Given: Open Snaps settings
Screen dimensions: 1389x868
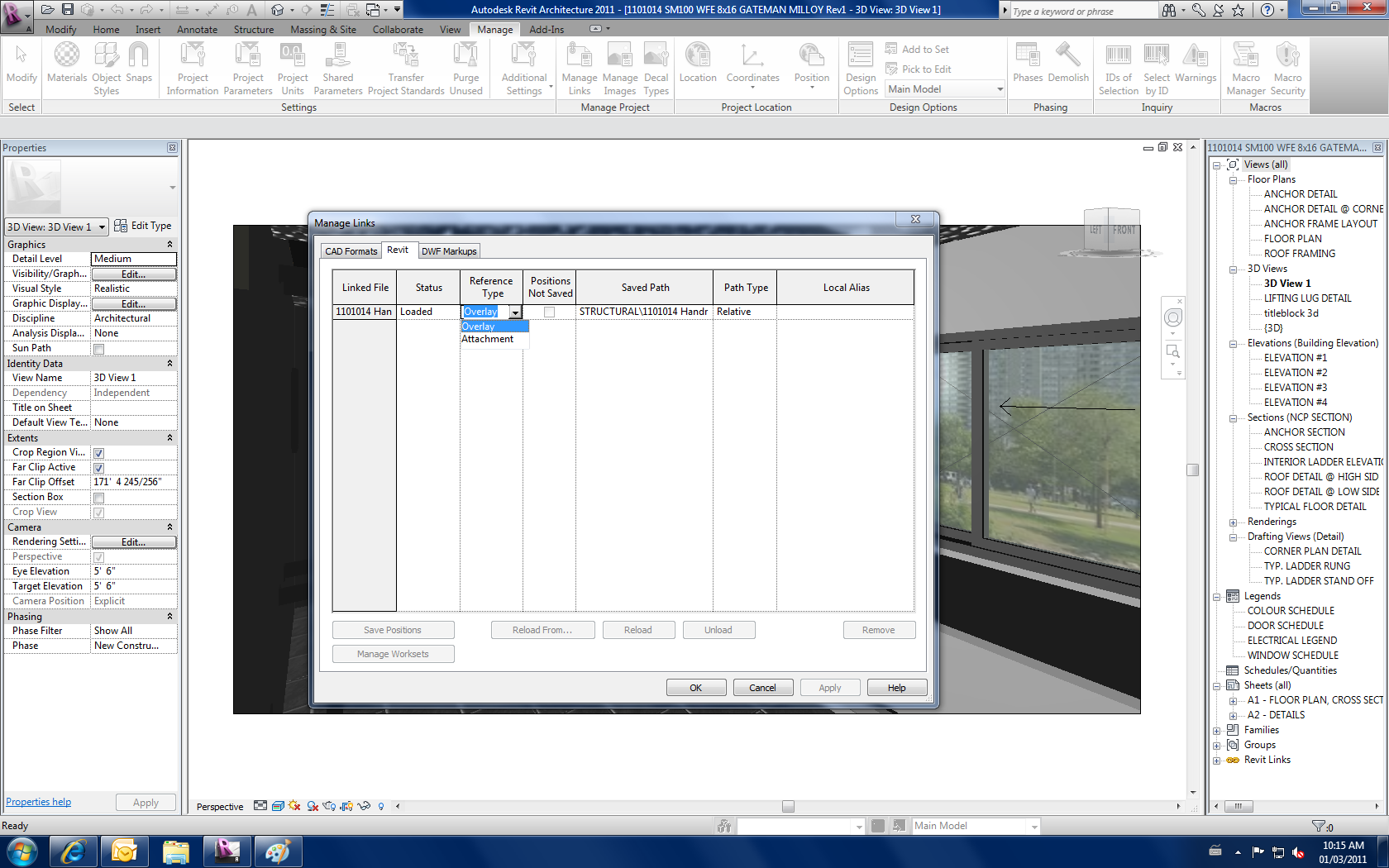Looking at the screenshot, I should tap(139, 63).
